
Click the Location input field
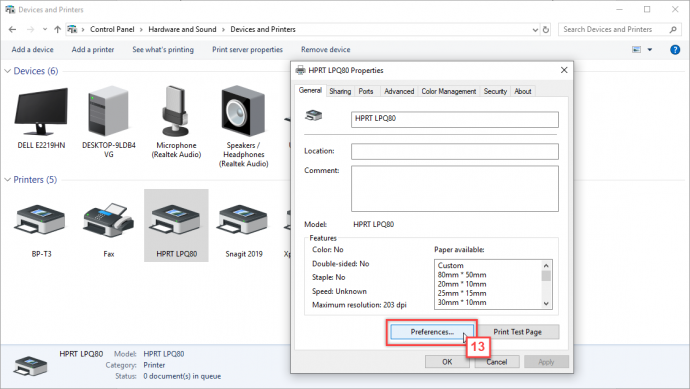tap(455, 151)
